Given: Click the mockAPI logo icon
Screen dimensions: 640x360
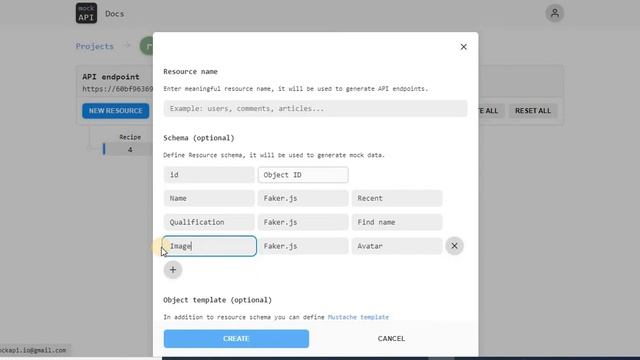Looking at the screenshot, I should pos(86,13).
